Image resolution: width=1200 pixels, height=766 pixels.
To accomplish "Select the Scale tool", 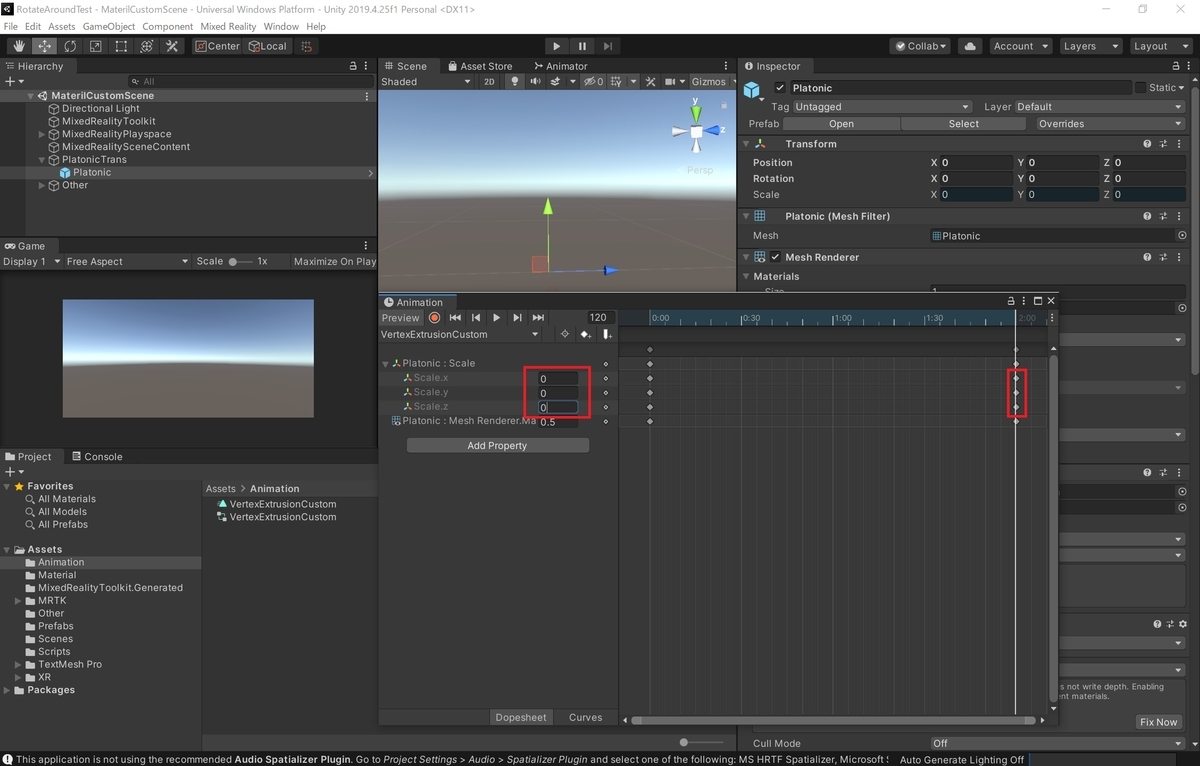I will [96, 46].
